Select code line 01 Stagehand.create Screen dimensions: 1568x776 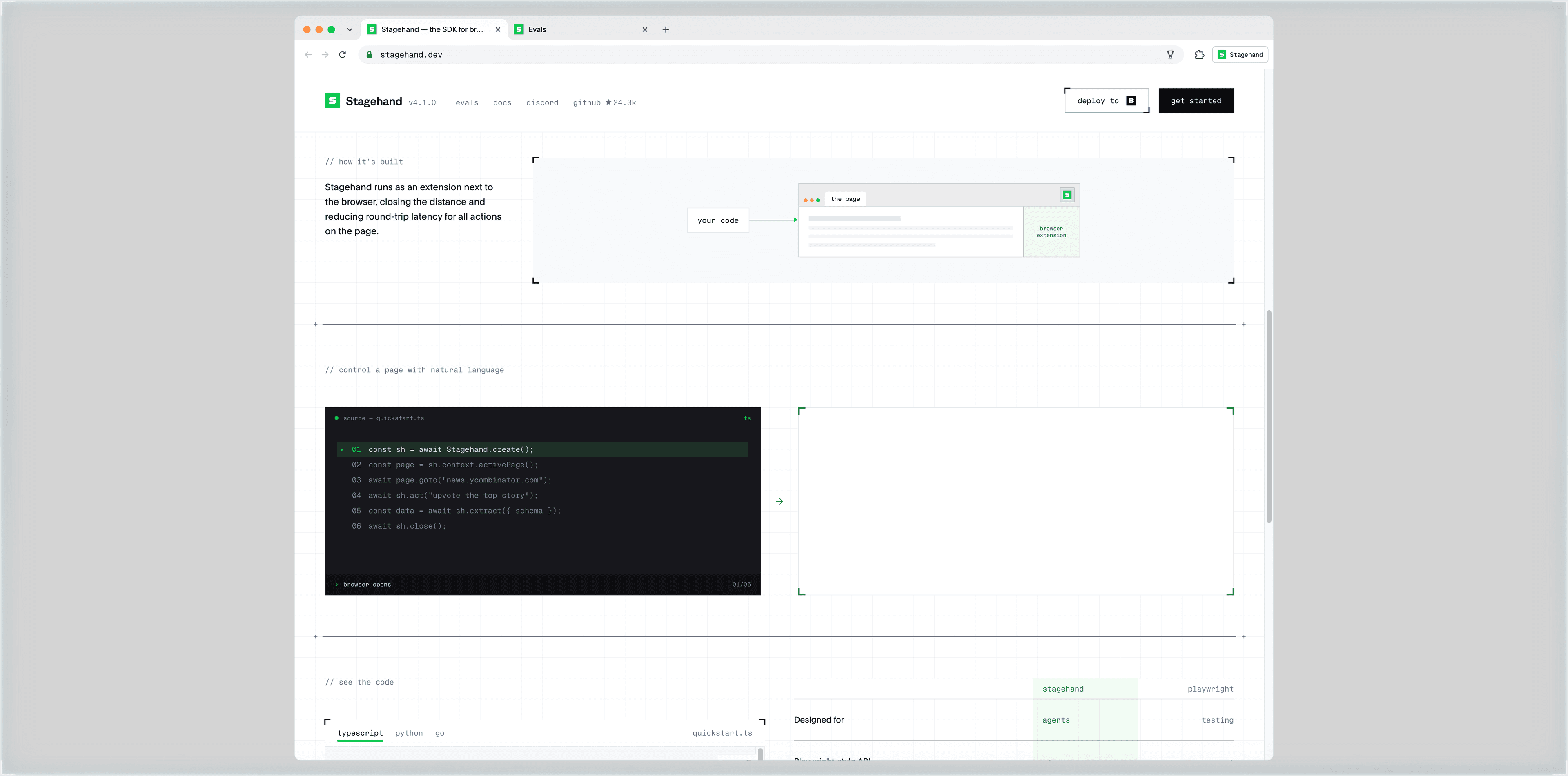pos(542,449)
